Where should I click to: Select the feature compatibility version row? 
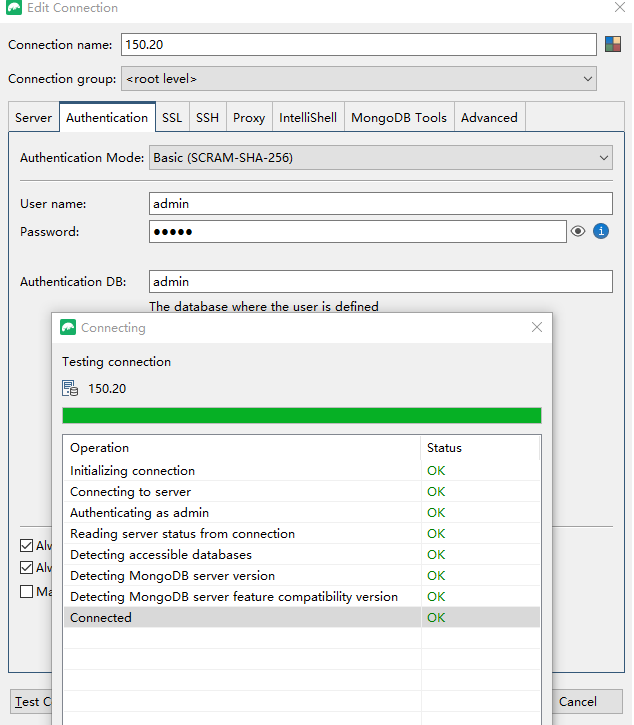(x=302, y=596)
